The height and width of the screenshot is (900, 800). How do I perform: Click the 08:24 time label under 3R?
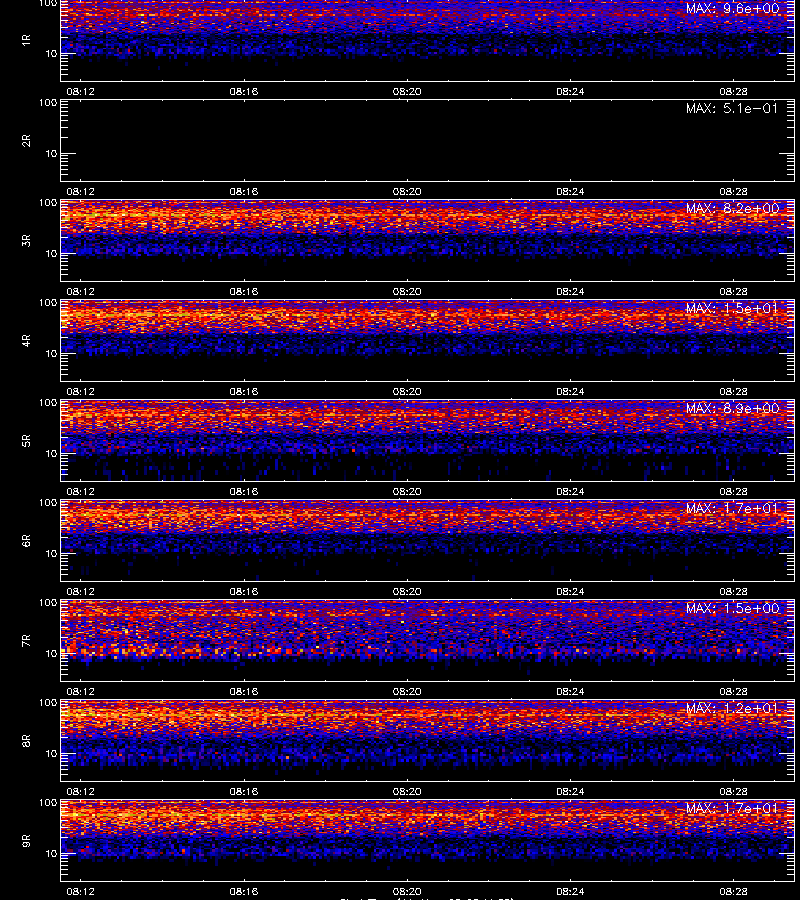point(570,292)
